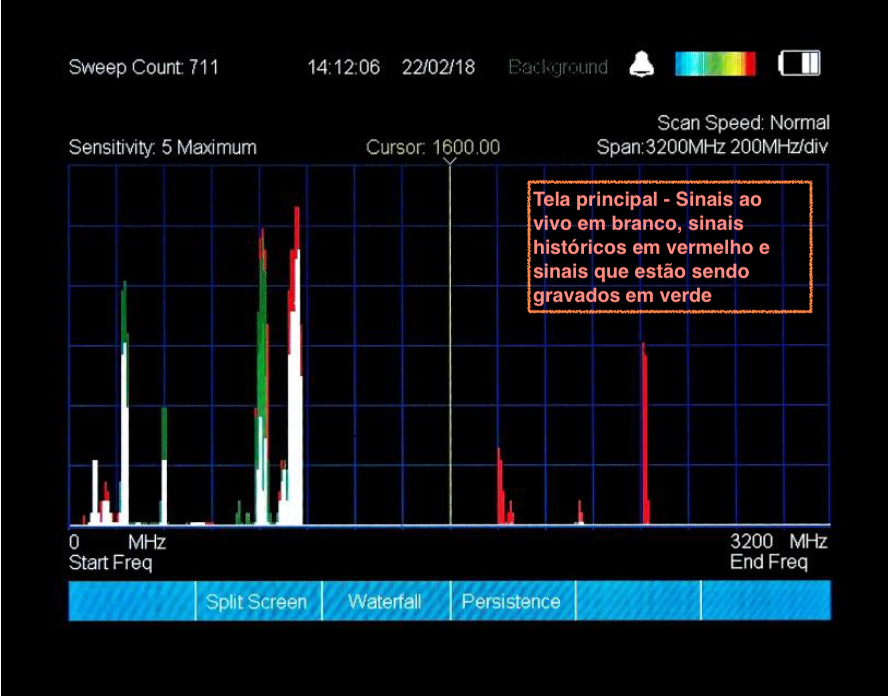888x696 pixels.
Task: Click the rainbow color scale bar
Action: tap(715, 65)
